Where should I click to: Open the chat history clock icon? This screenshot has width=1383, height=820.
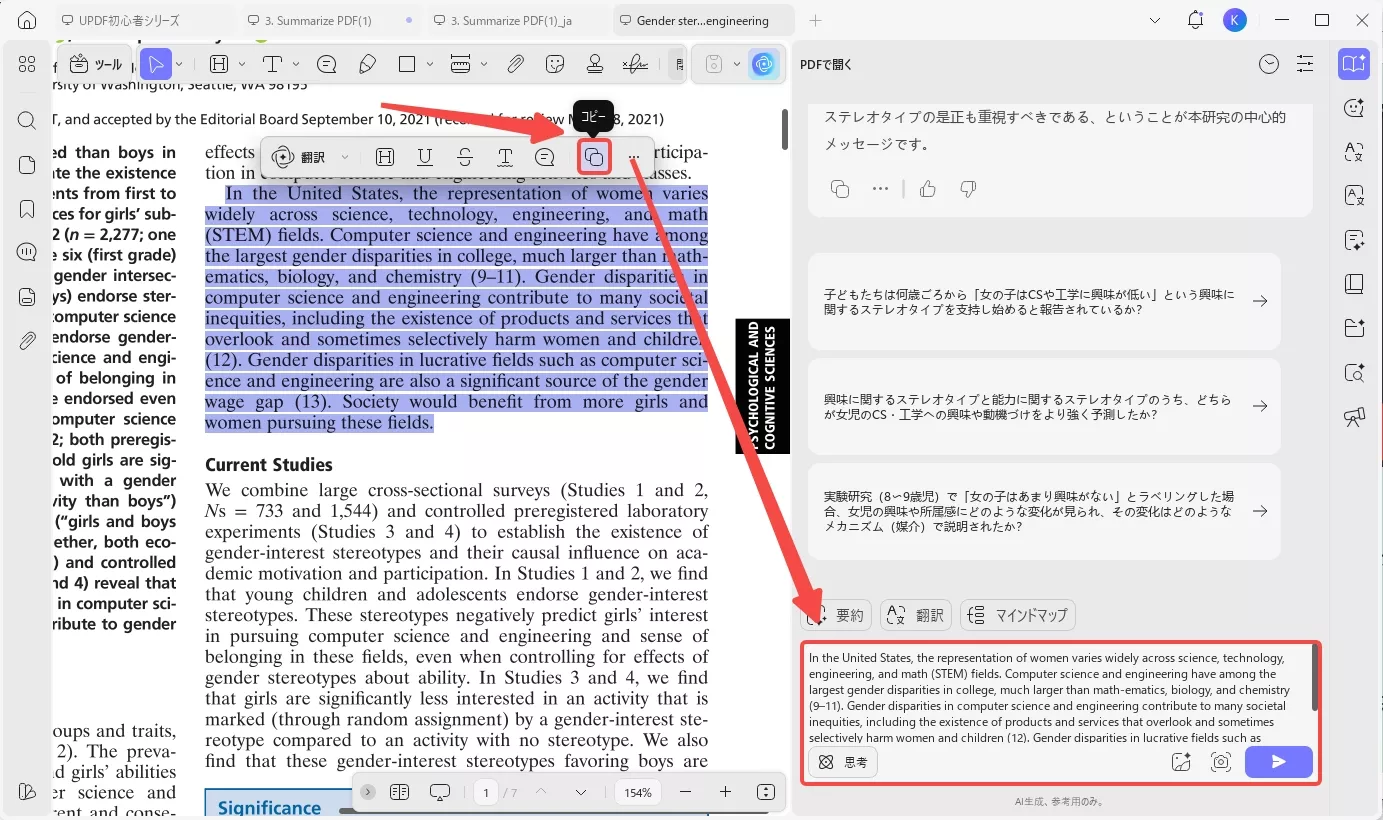click(1269, 64)
